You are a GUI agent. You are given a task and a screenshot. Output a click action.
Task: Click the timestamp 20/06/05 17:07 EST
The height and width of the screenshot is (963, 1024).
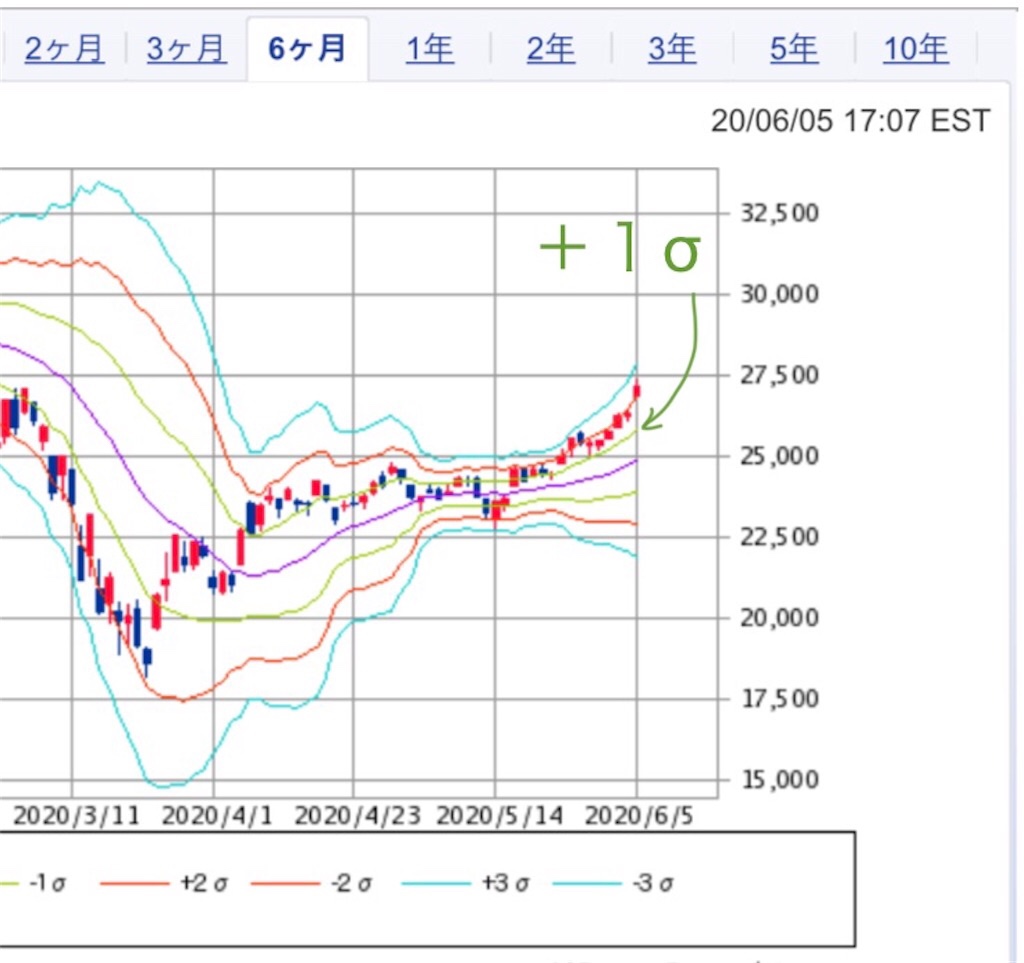pos(850,121)
